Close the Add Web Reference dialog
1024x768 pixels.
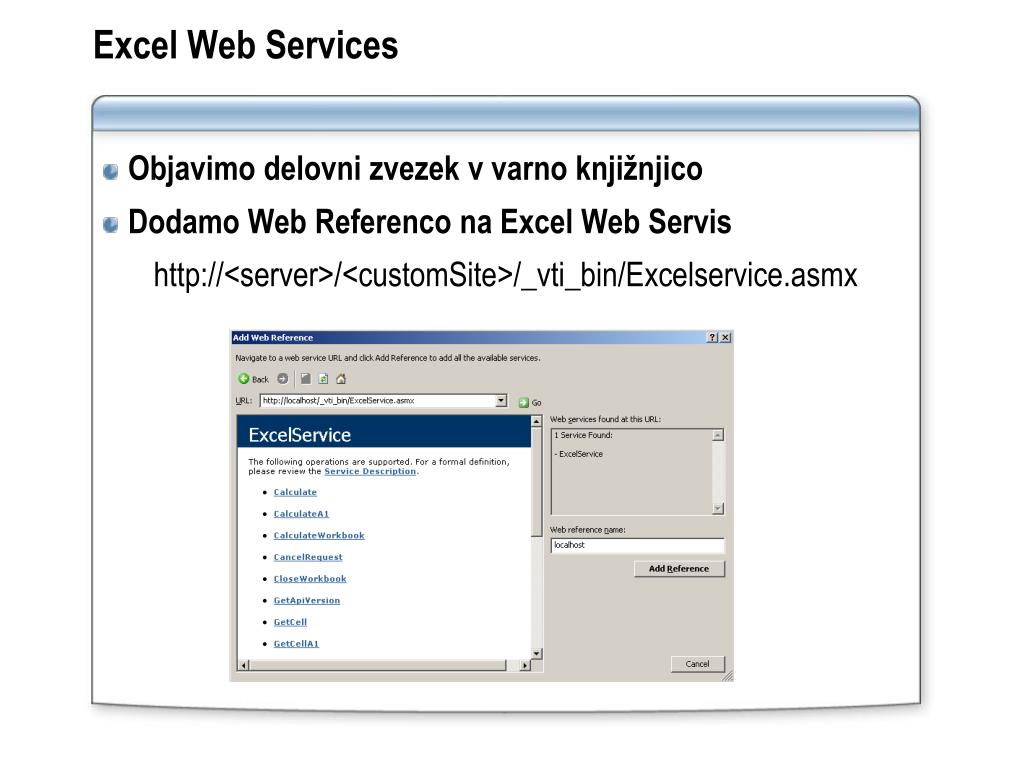click(726, 338)
